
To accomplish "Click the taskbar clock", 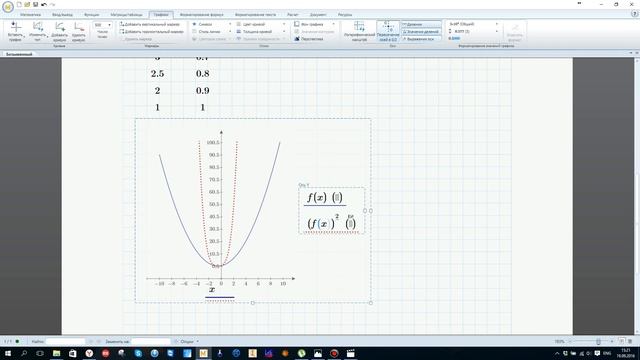I will (x=625, y=353).
